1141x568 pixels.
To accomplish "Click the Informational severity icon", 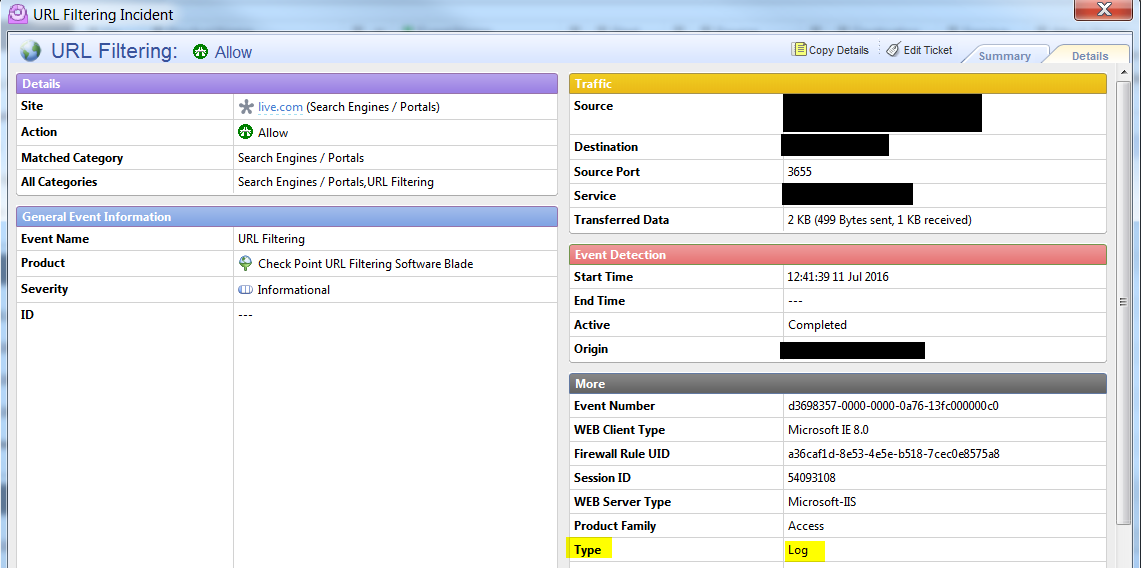I will point(245,289).
